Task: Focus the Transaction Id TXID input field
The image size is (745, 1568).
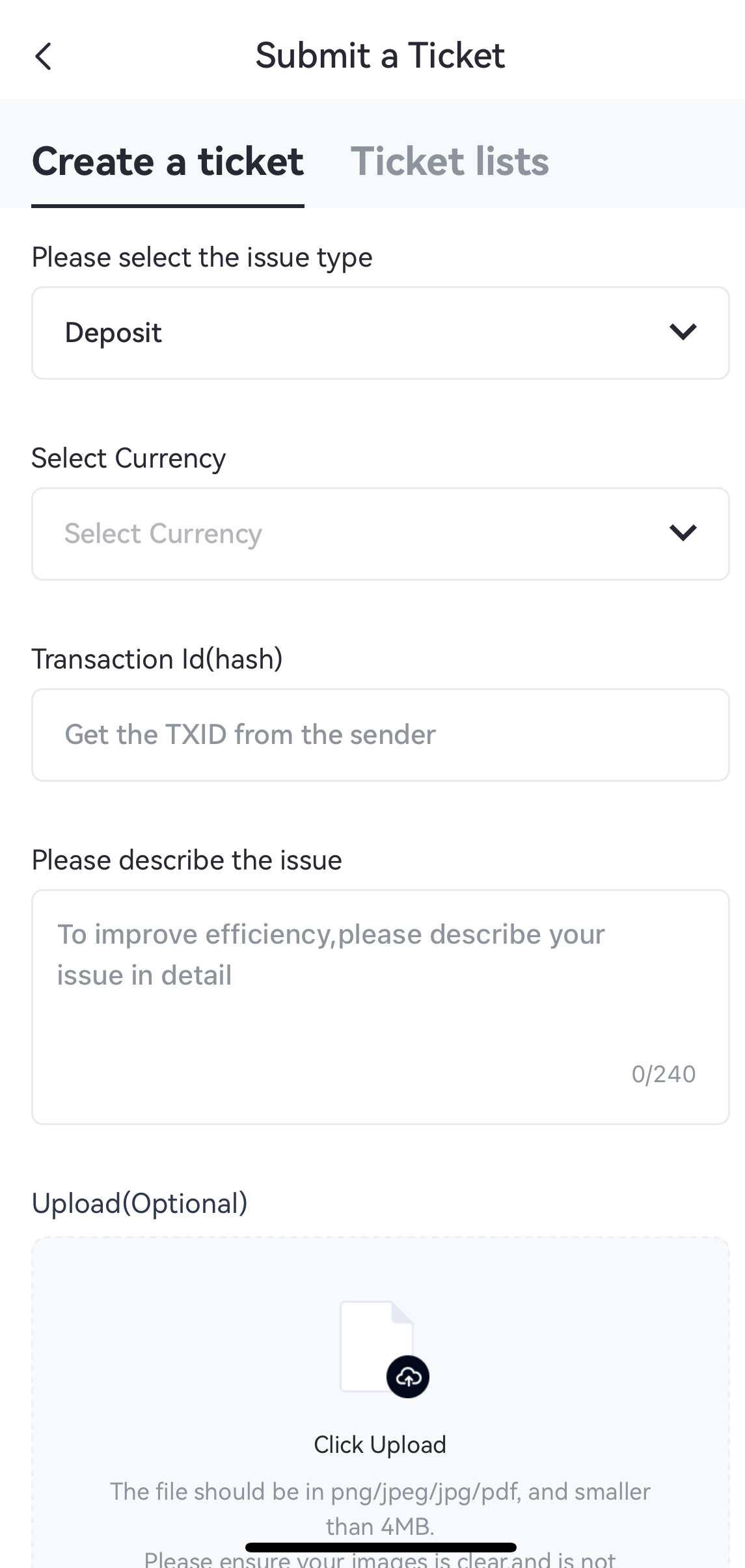Action: [380, 735]
